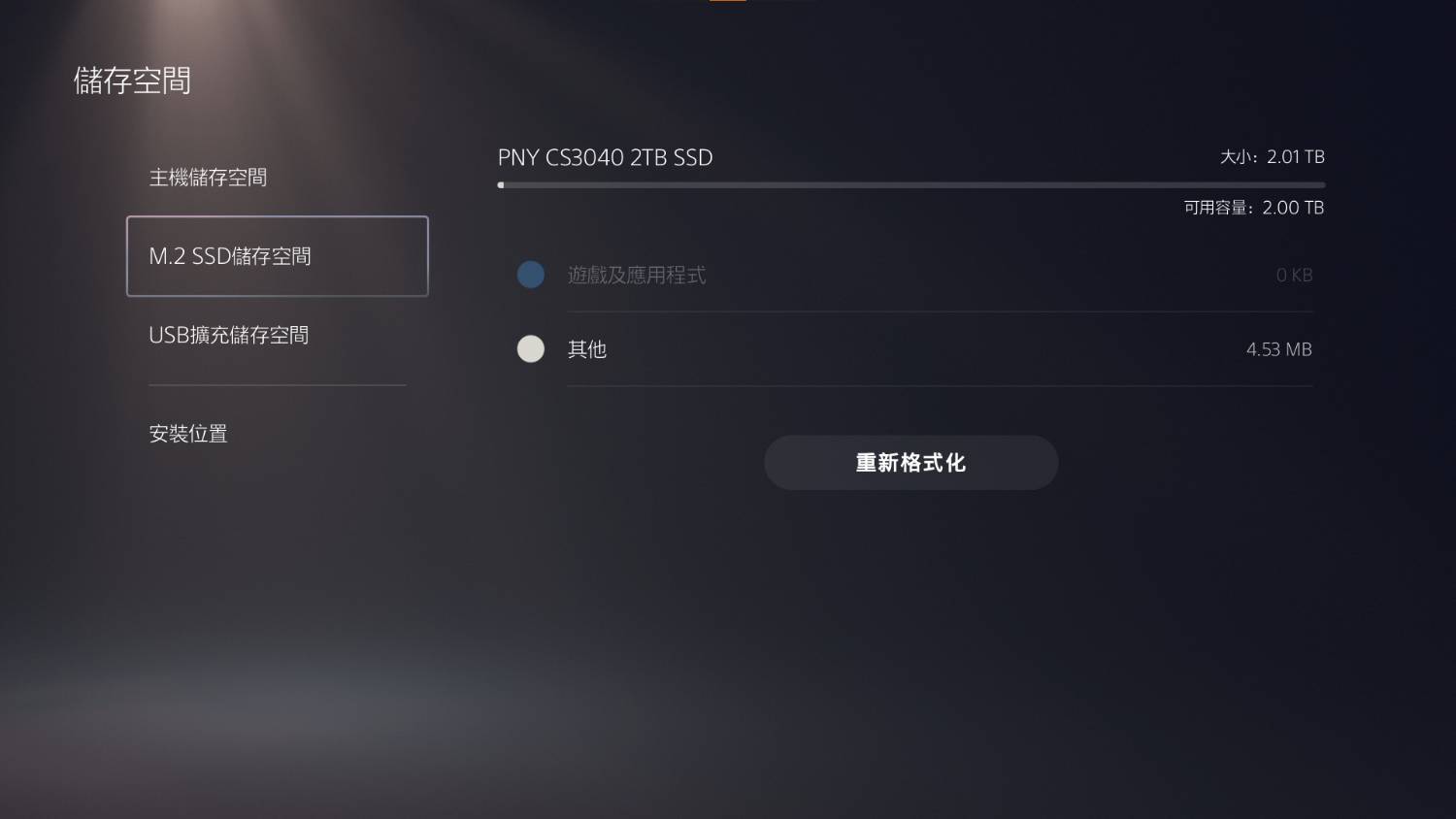Click the blue 遊戲及應用程式 color dot
The image size is (1456, 819).
tap(531, 275)
